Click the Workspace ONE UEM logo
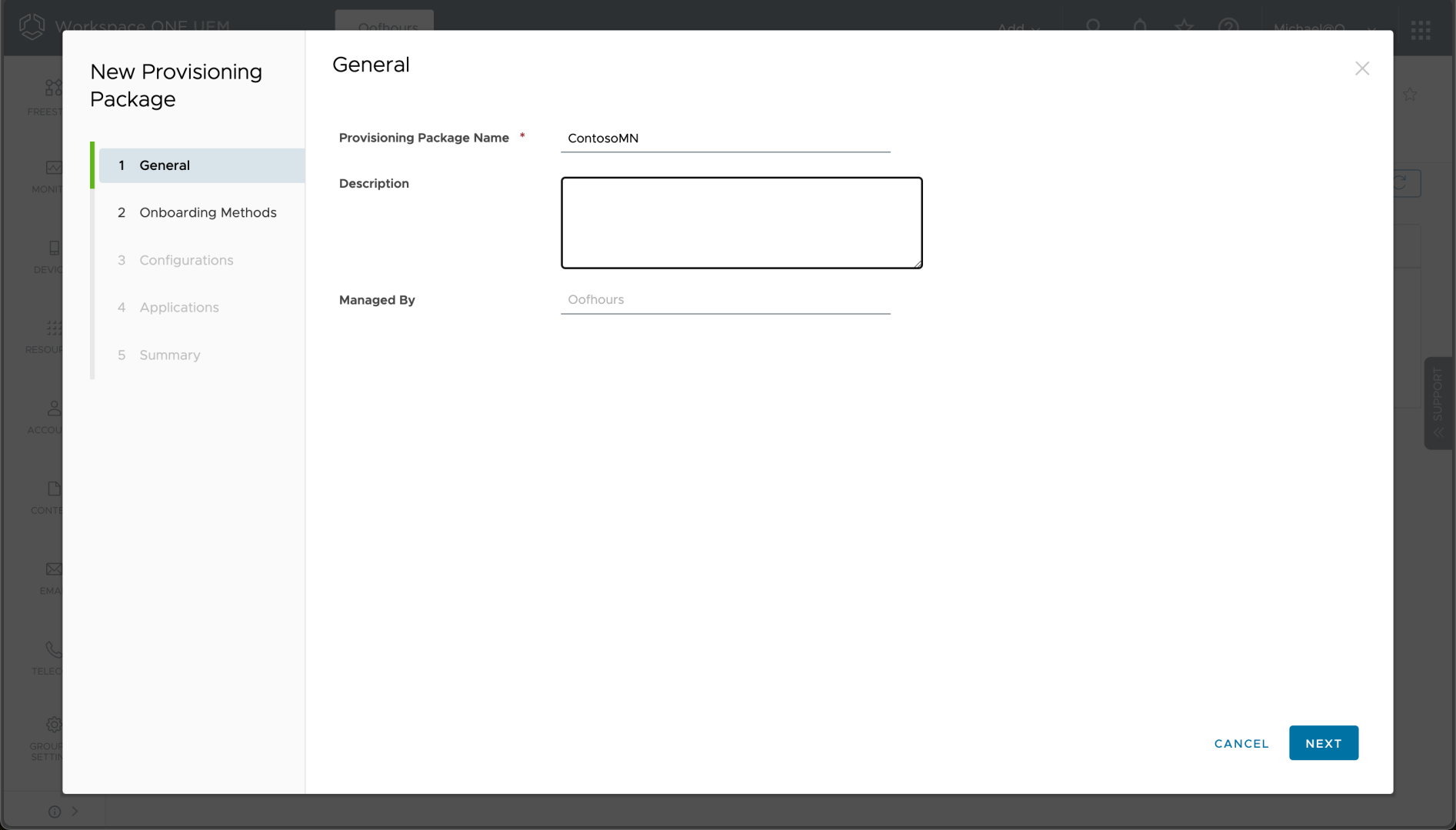Viewport: 1456px width, 830px height. (x=32, y=26)
